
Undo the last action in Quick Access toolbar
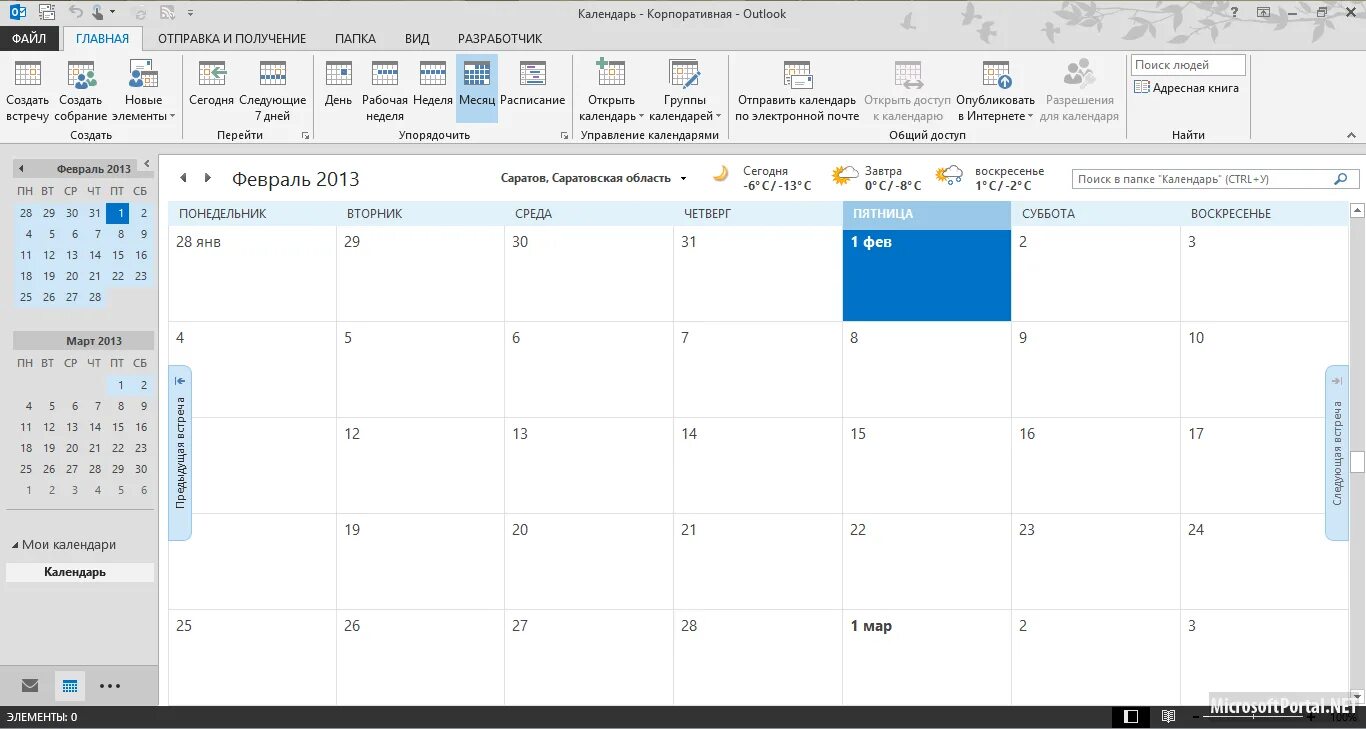click(x=76, y=12)
